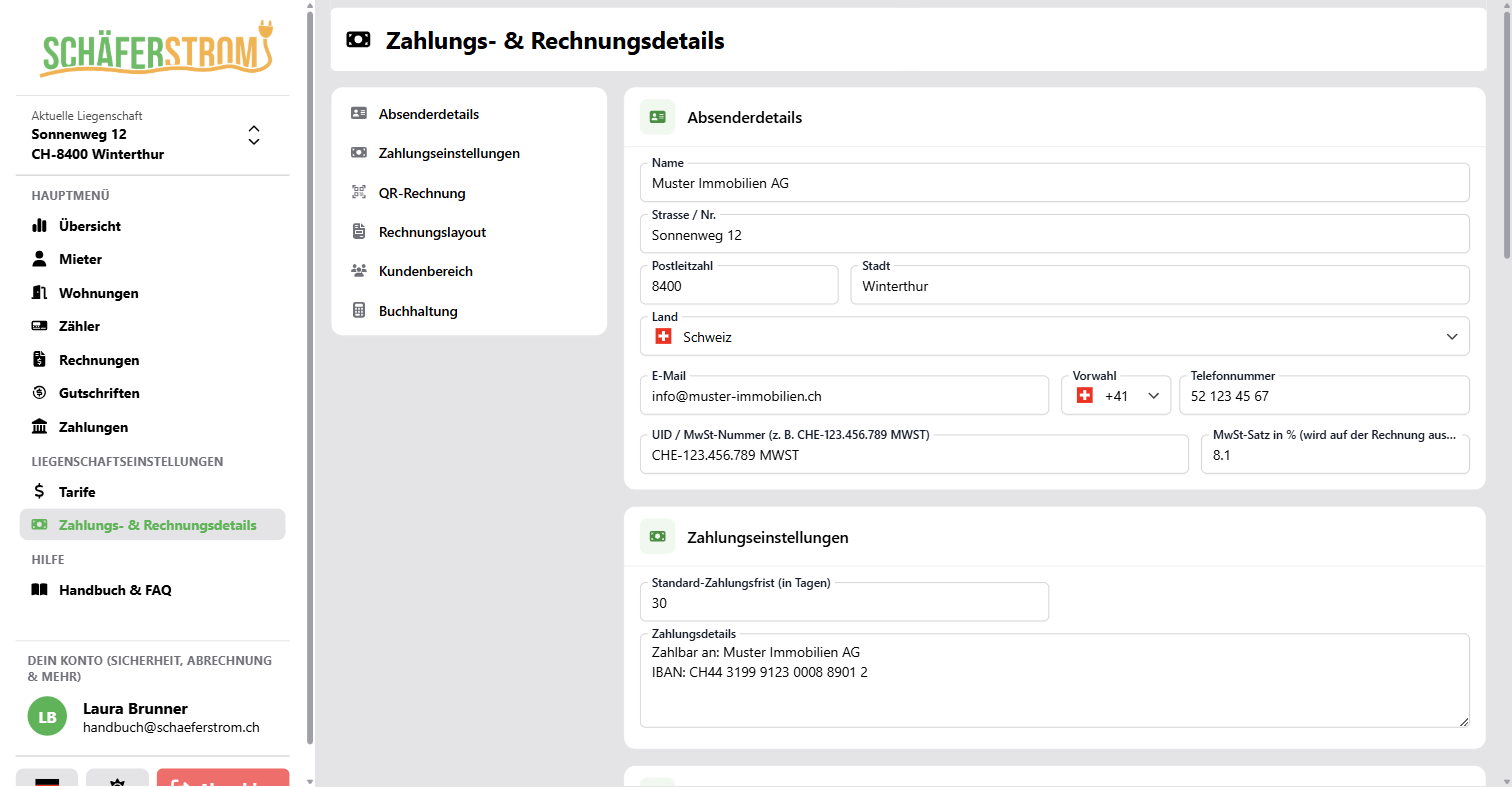1512x787 pixels.
Task: Click the green LB avatar circle
Action: pos(47,717)
